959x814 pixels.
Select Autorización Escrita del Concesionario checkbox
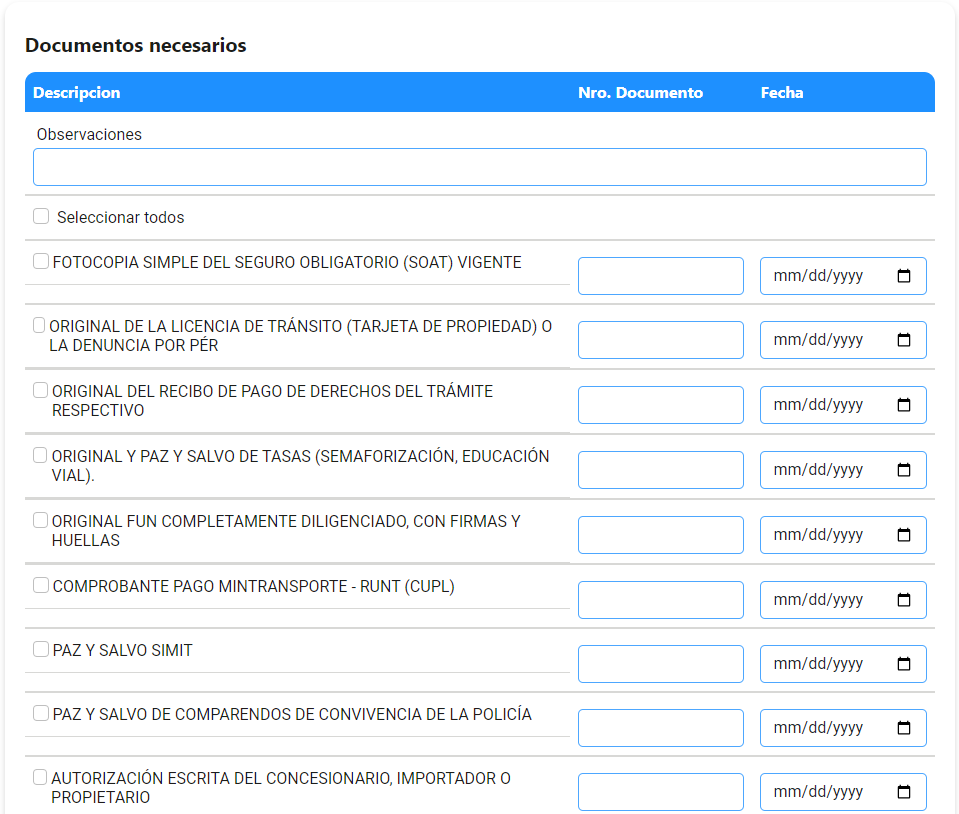(x=40, y=777)
